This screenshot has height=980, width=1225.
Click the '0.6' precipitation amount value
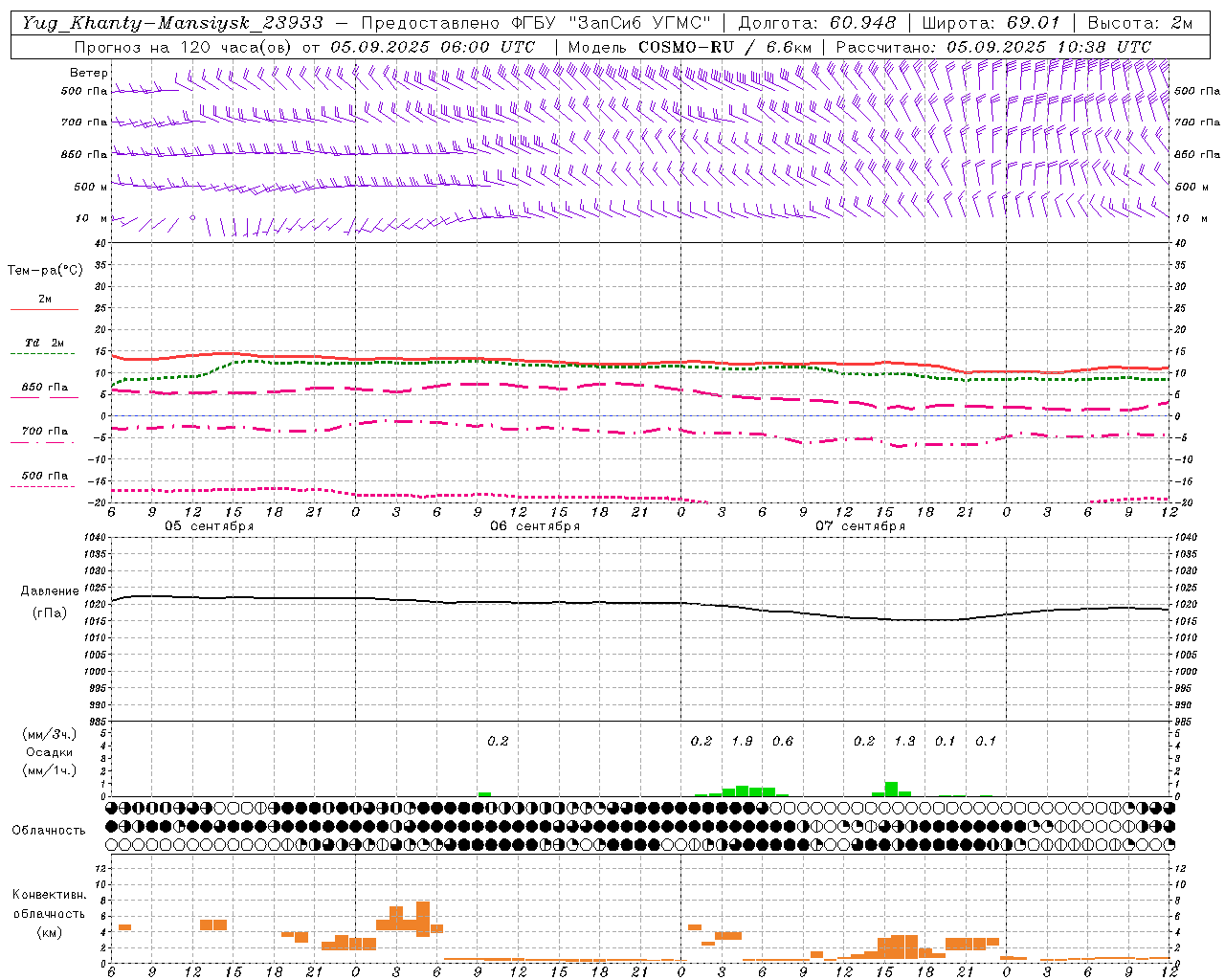click(782, 741)
